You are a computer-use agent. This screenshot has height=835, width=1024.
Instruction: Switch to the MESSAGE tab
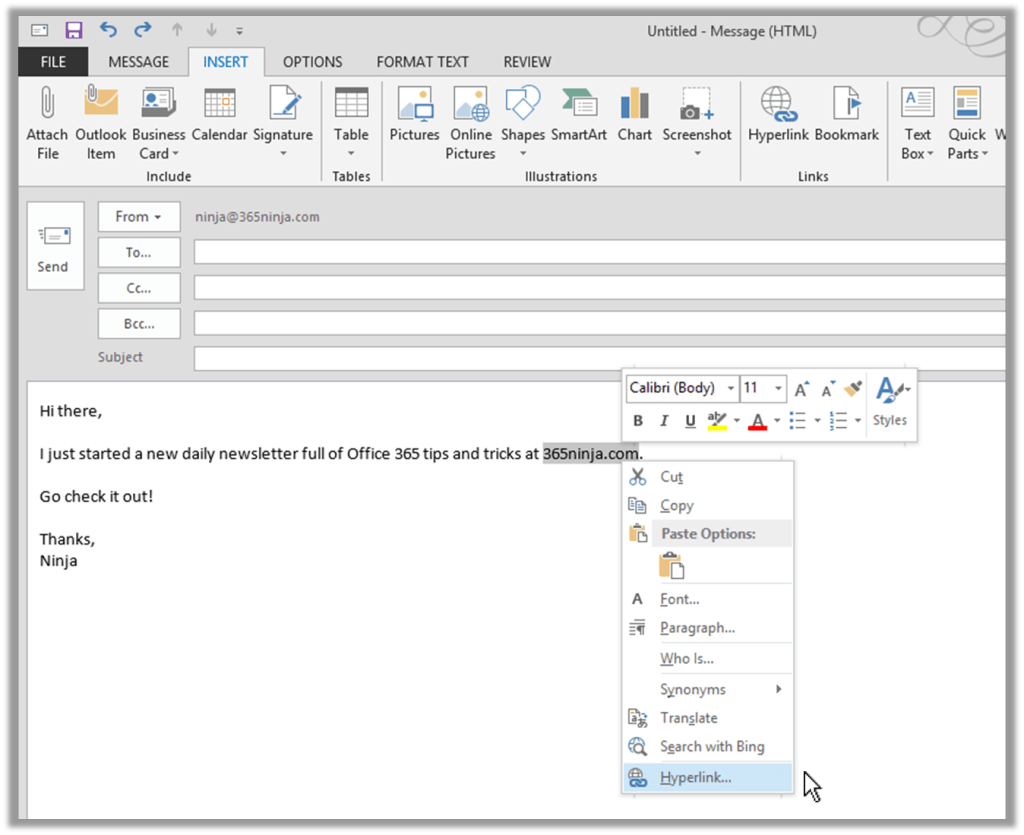(x=138, y=62)
